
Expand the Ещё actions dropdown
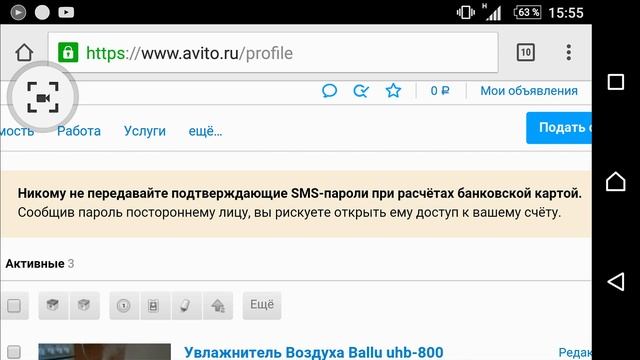(x=262, y=305)
